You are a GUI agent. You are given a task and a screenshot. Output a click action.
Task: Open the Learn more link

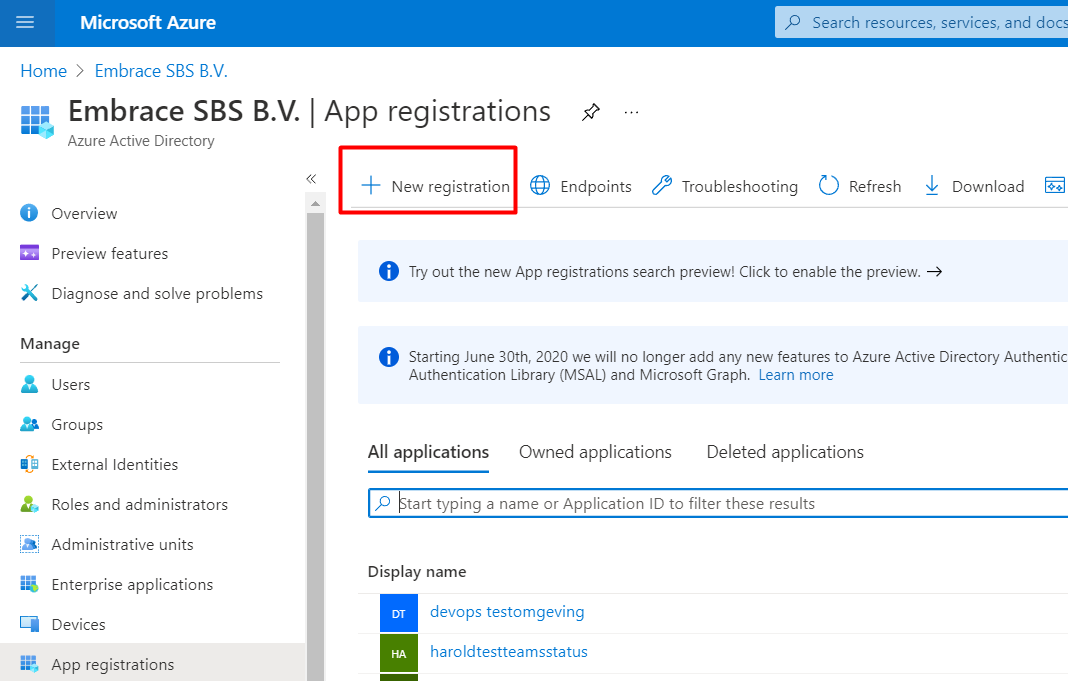(796, 375)
